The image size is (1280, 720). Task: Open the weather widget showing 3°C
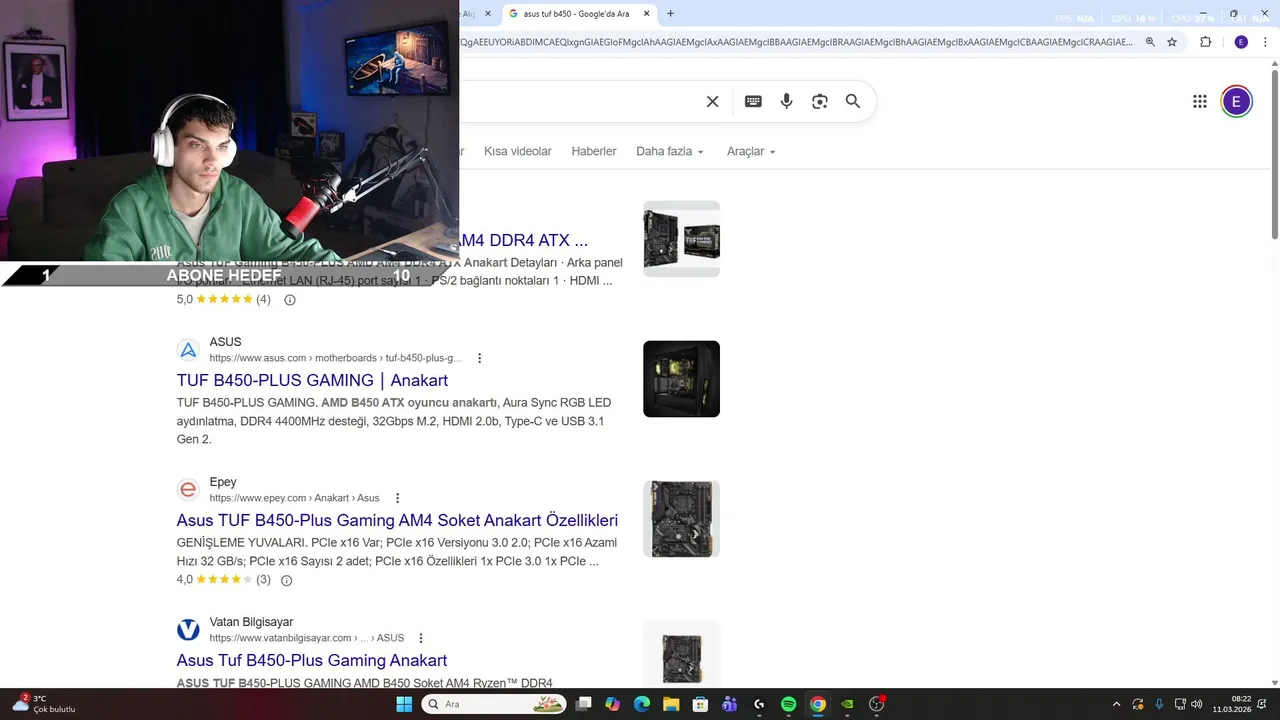[x=44, y=704]
